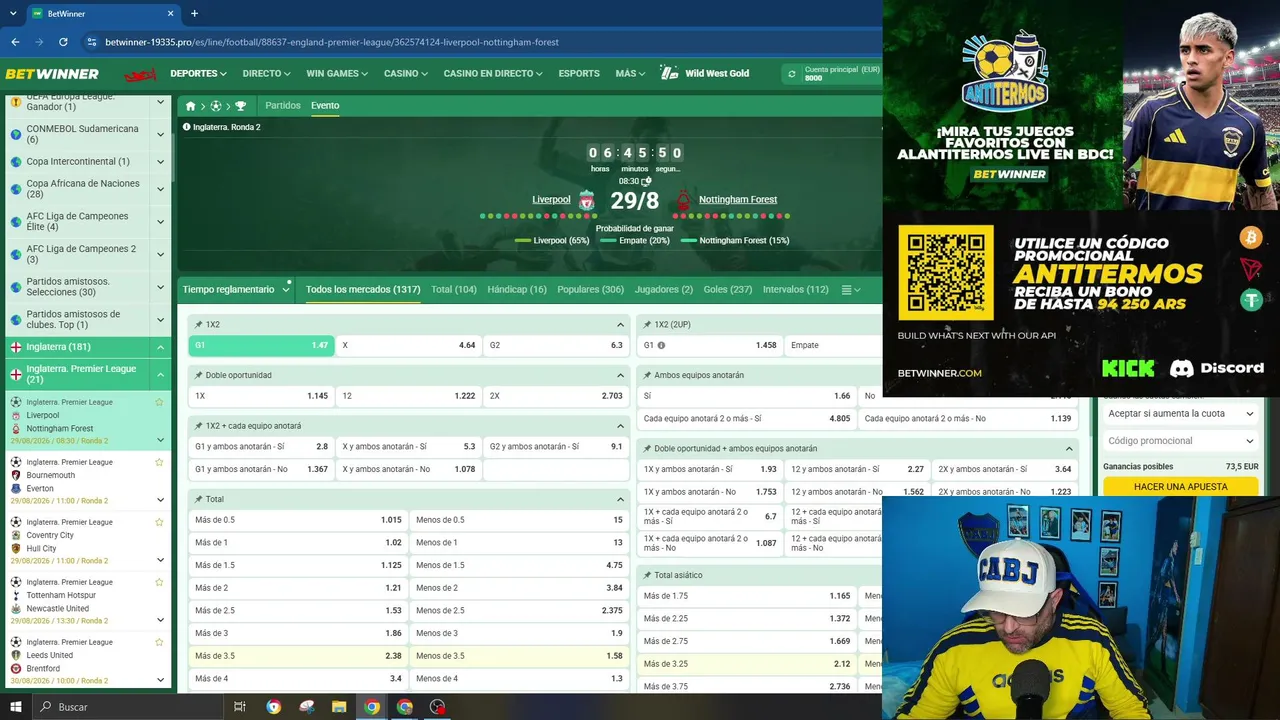Favorite the Tottenham Hotspur vs Newcastle United match
This screenshot has height=720, width=1280.
click(159, 582)
